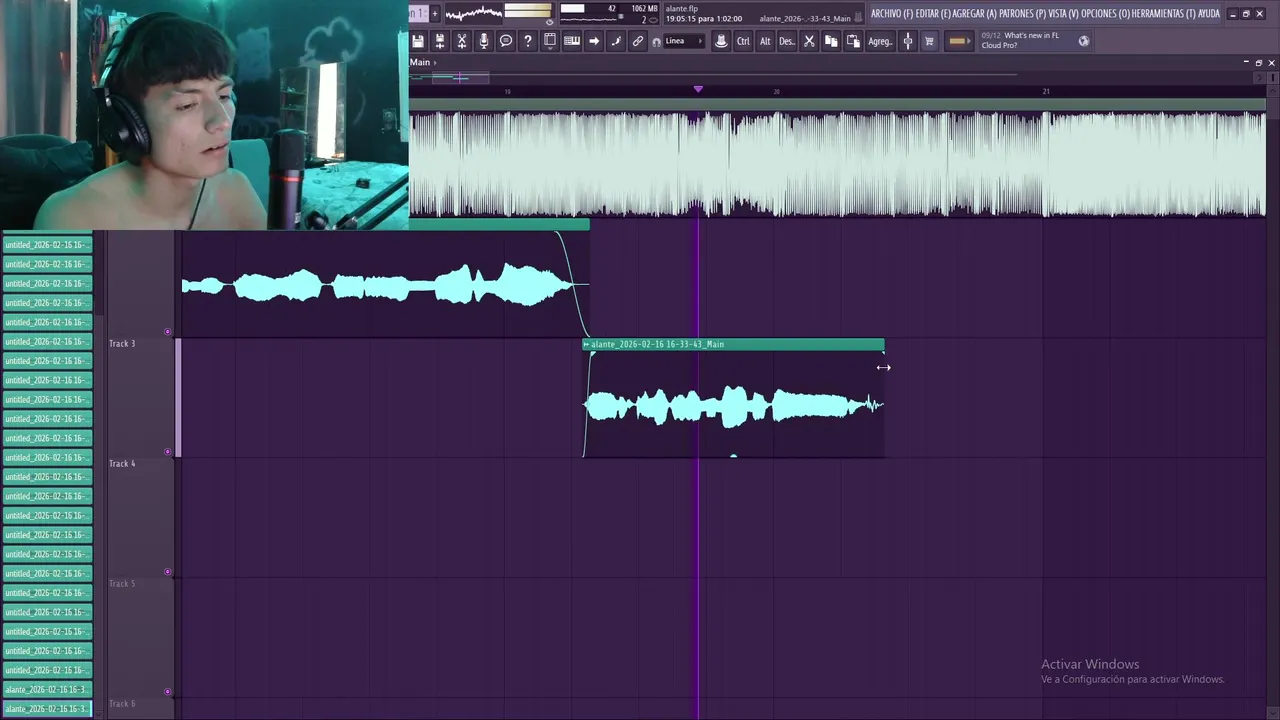Click the Des. button in toolbar
Viewport: 1280px width, 720px height.
(787, 41)
